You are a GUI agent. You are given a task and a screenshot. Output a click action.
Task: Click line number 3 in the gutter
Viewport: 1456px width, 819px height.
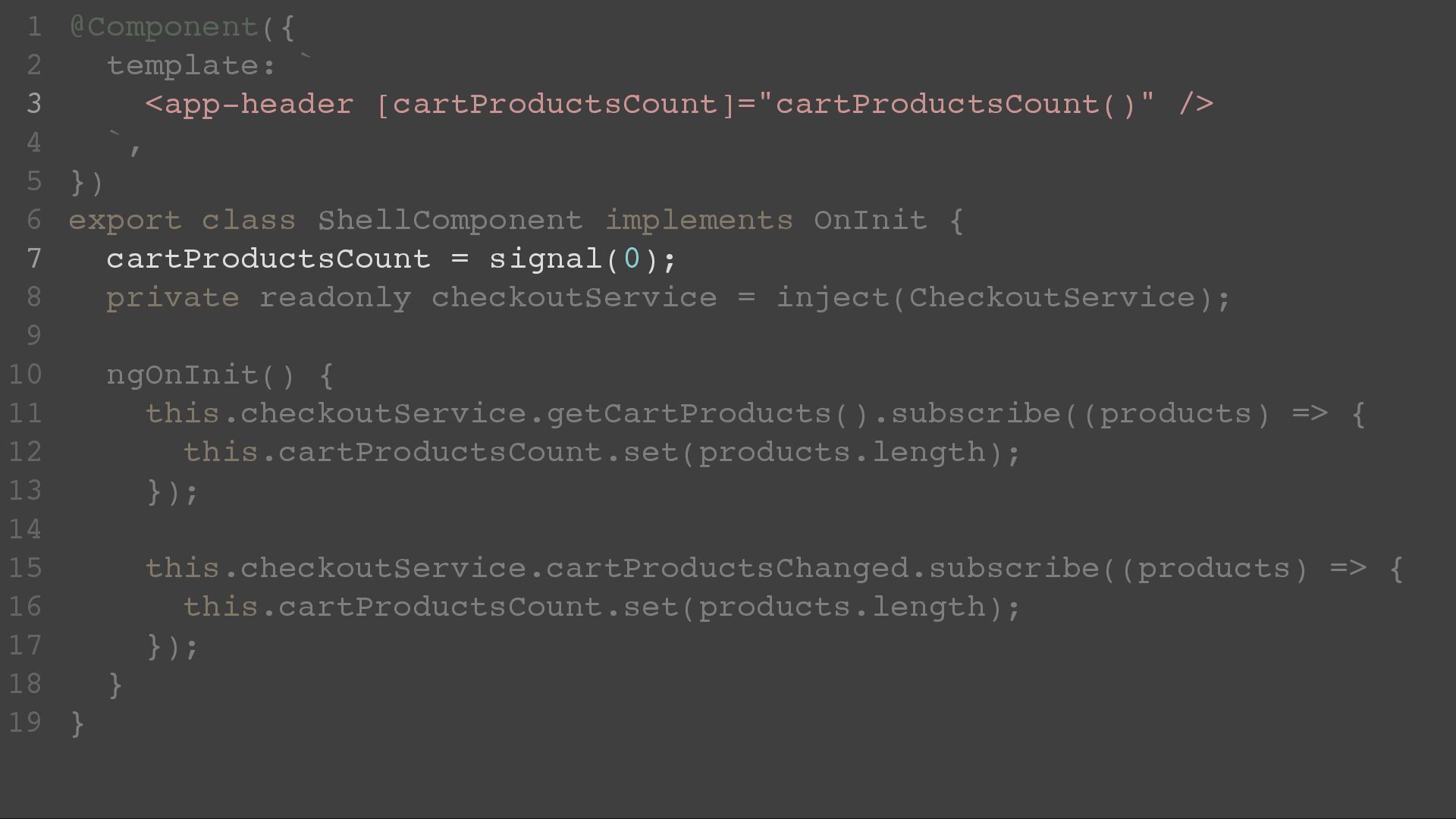tap(33, 104)
